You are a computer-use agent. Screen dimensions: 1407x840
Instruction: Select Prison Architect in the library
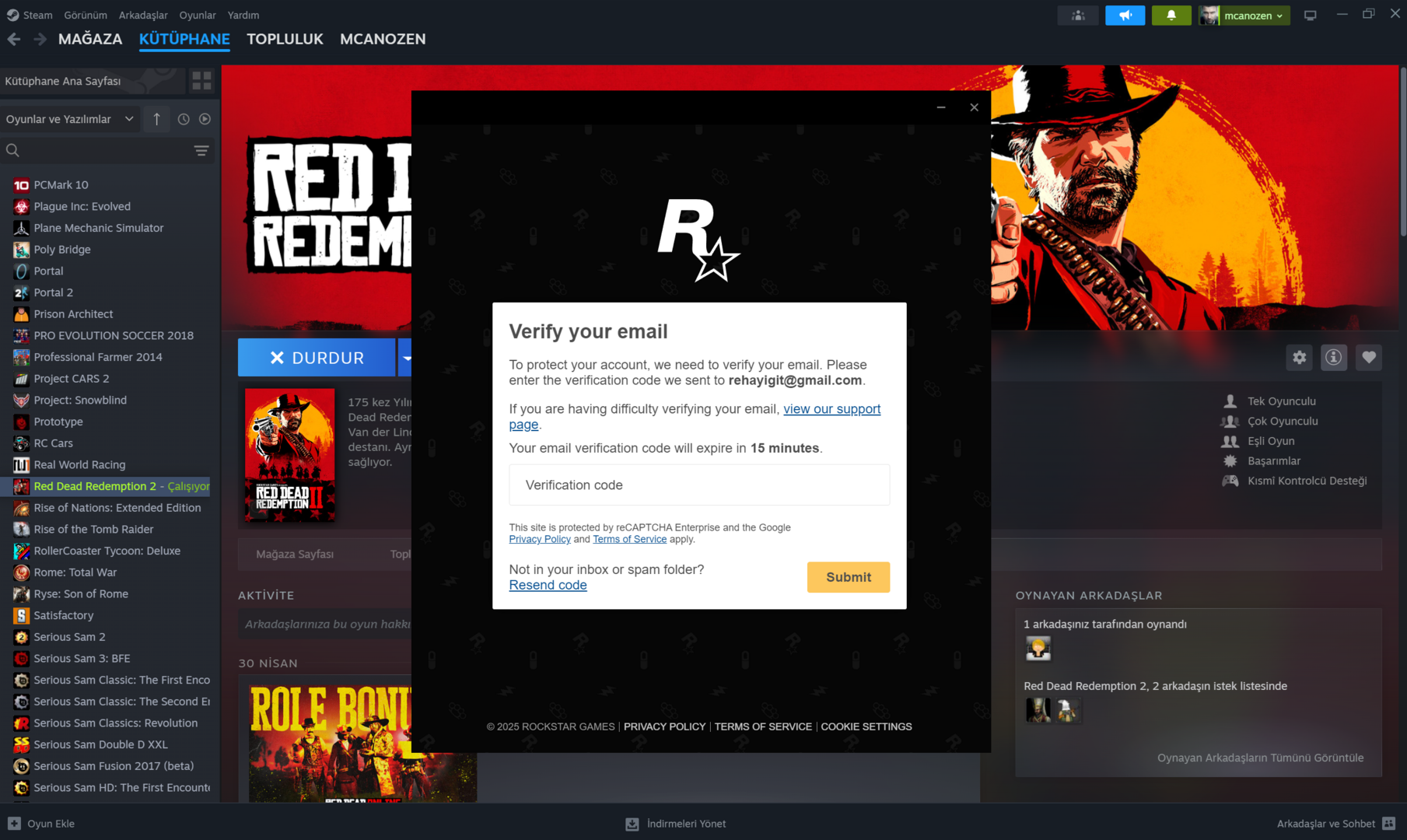(73, 313)
